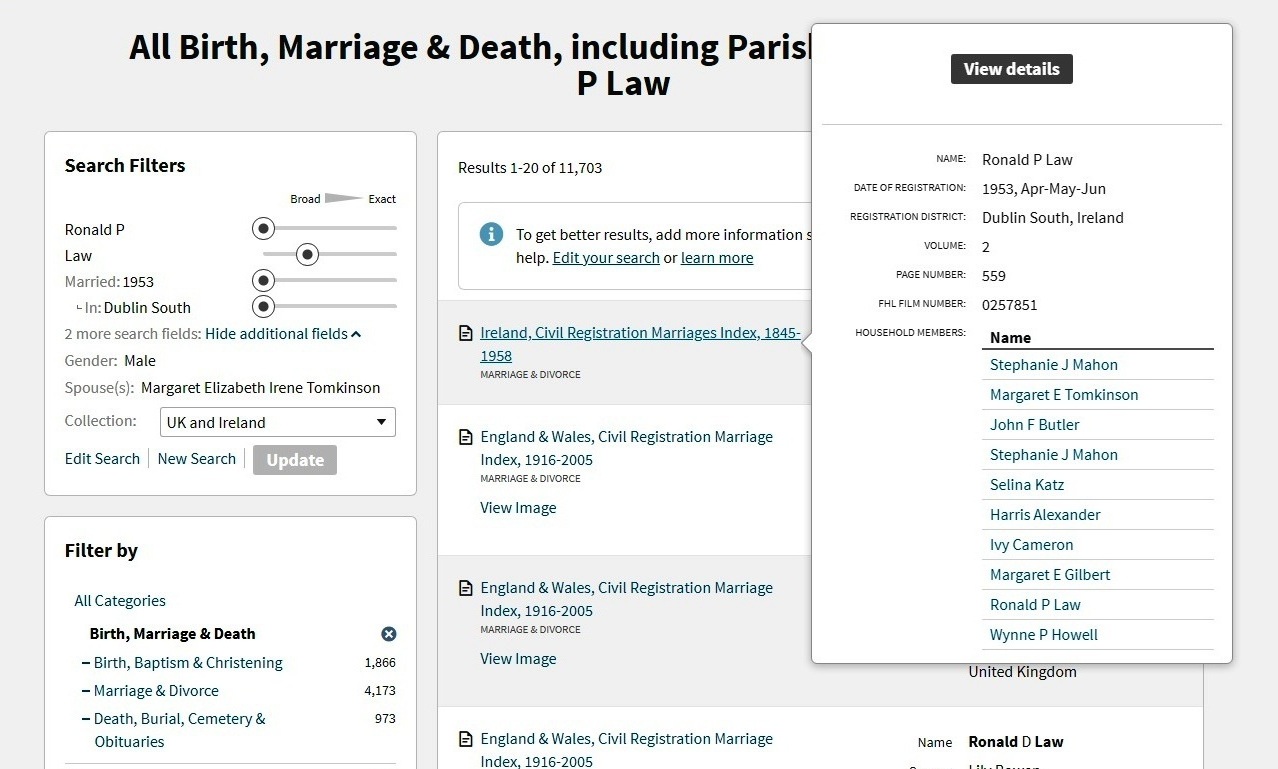Screen dimensions: 1278x769
Task: Click the Dublin South location slider handle
Action: click(263, 306)
